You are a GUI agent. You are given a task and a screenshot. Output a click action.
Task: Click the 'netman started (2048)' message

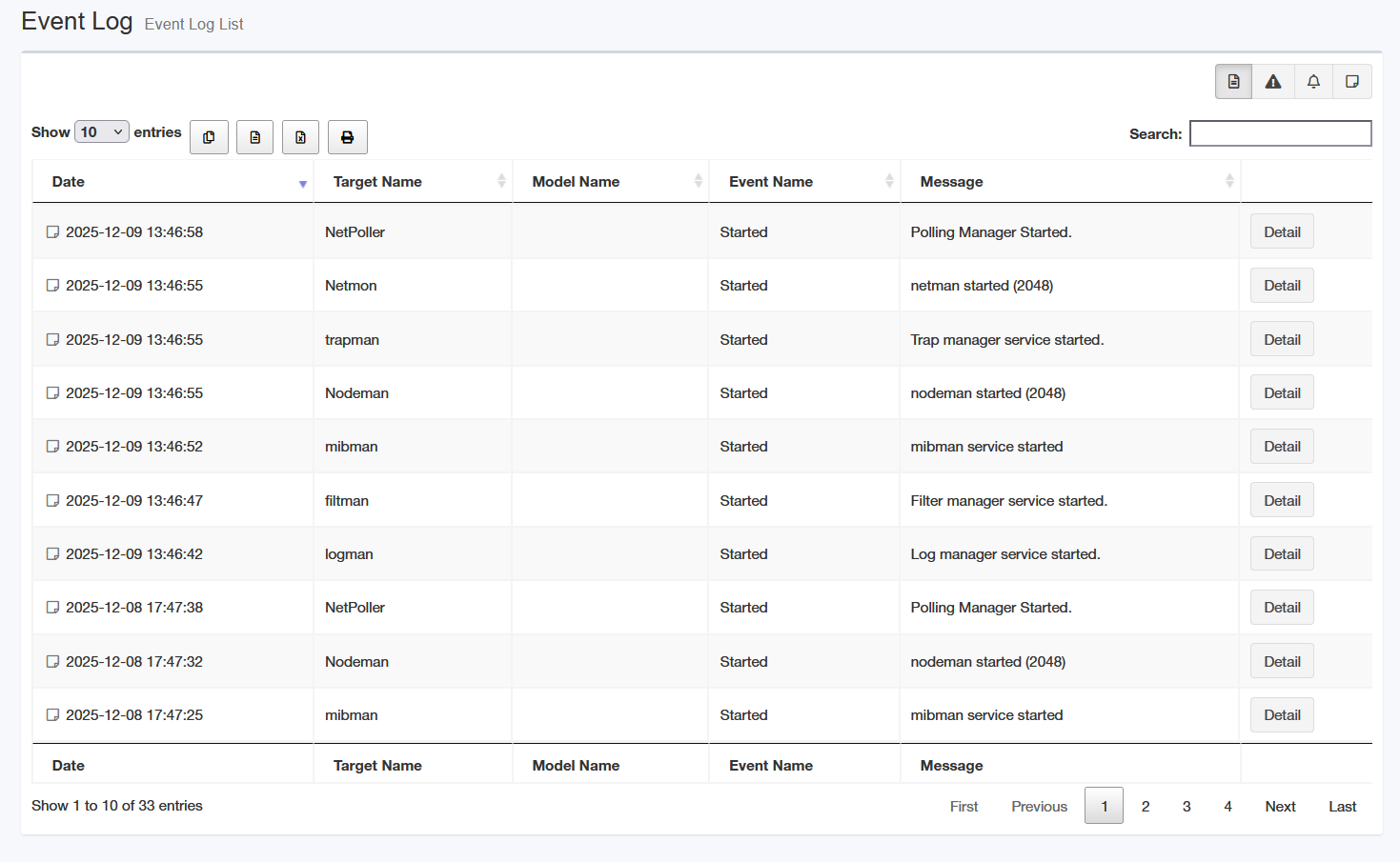click(x=982, y=286)
